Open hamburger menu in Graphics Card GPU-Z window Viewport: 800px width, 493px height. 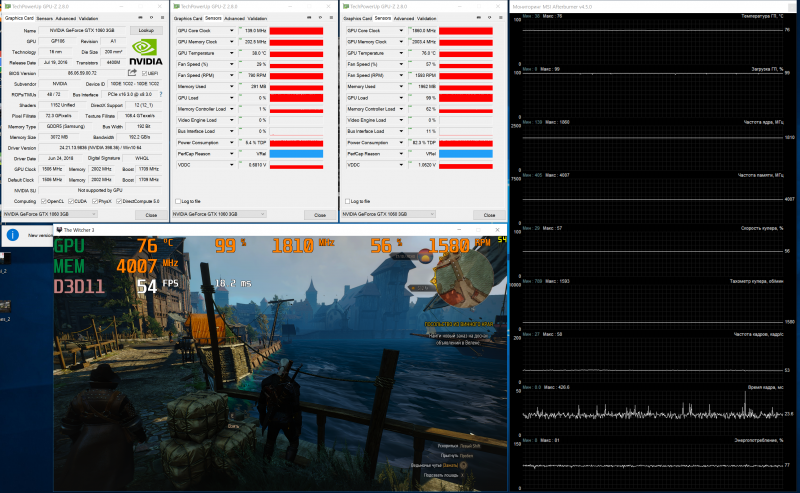(x=162, y=17)
